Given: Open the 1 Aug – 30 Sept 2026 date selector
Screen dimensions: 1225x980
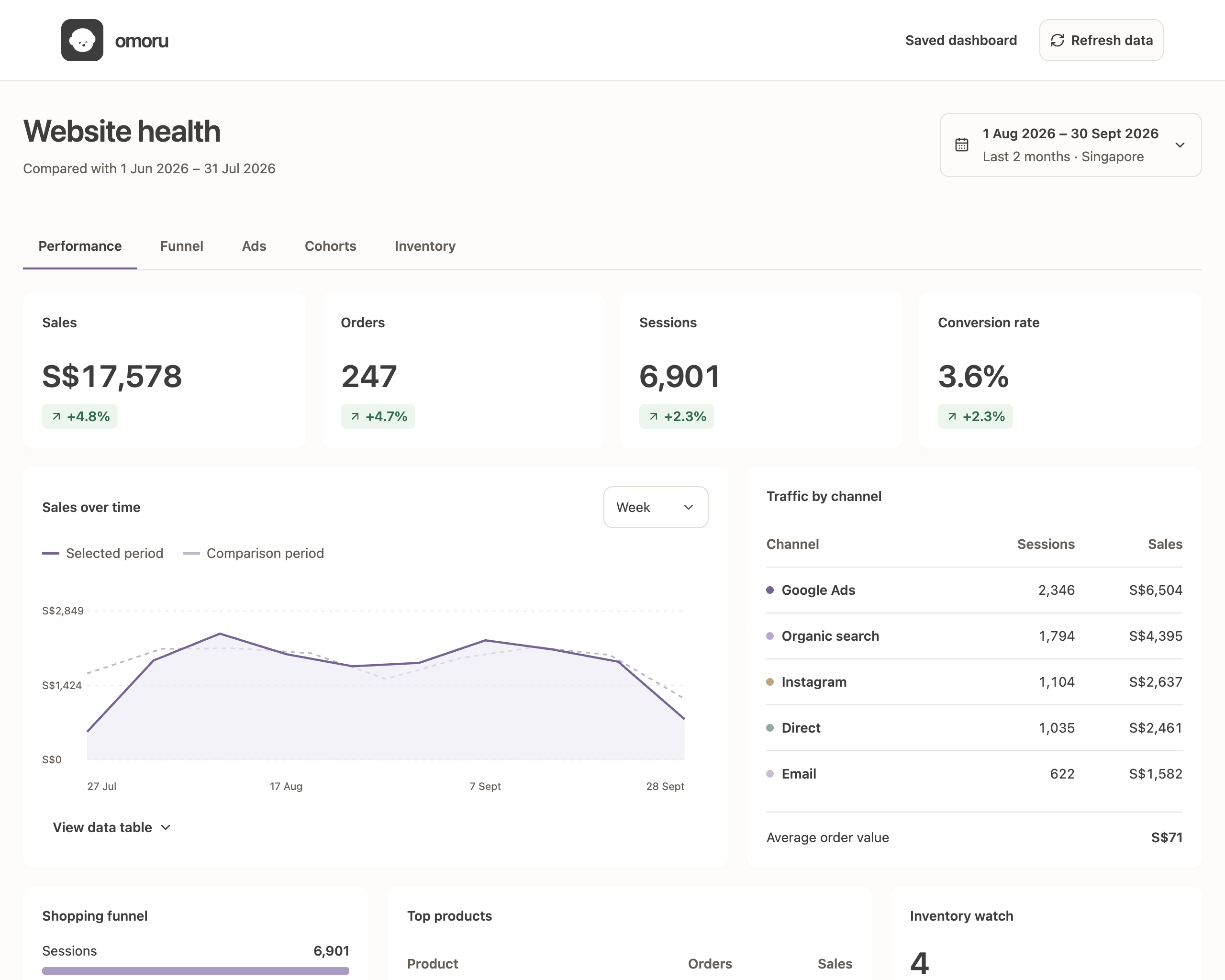Looking at the screenshot, I should click(x=1070, y=145).
